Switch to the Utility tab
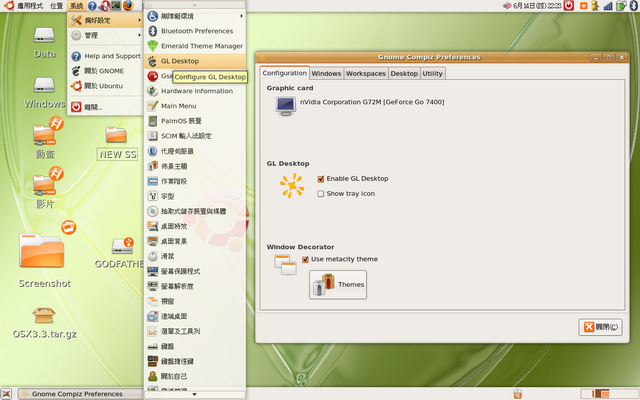The width and height of the screenshot is (640, 400). tap(432, 73)
